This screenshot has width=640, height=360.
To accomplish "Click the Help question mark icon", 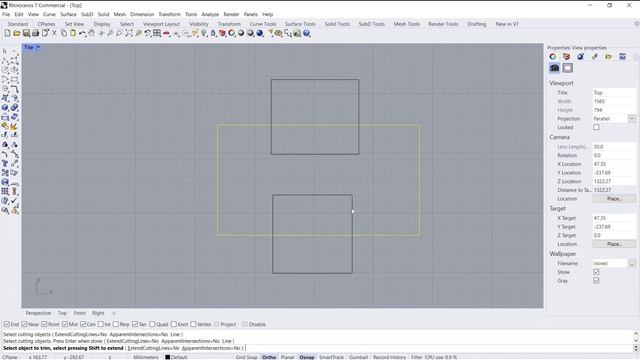I will (x=306, y=33).
